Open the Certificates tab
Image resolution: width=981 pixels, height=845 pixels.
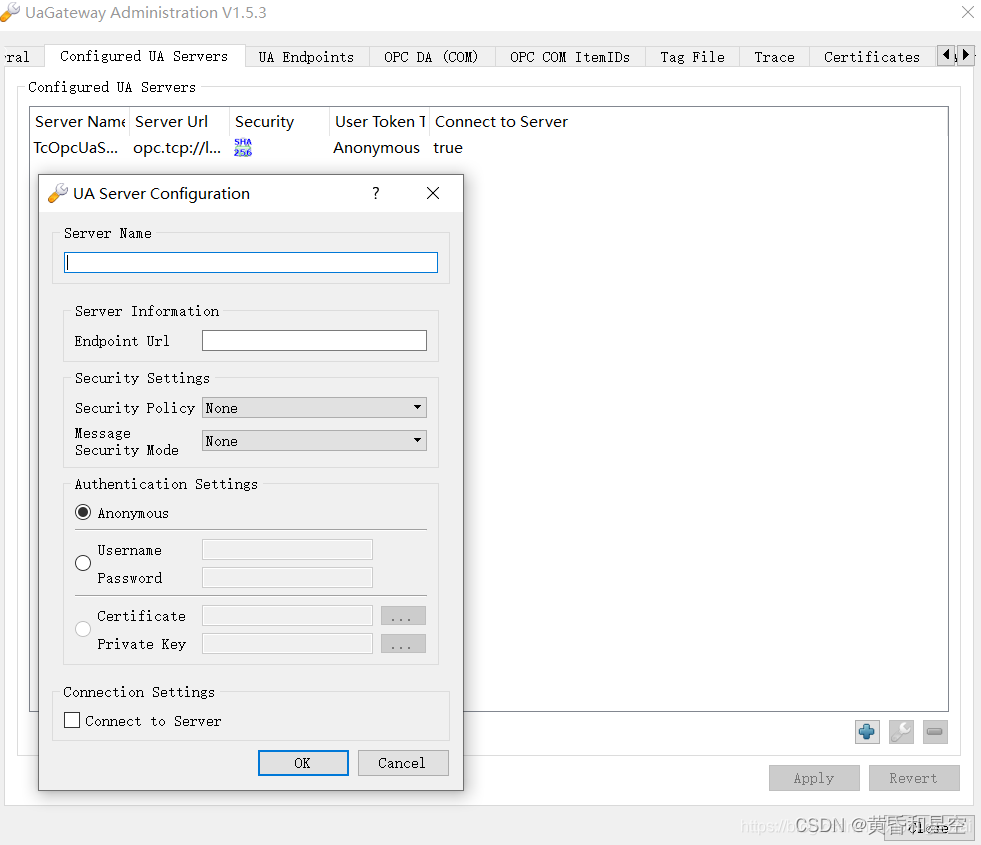[x=871, y=57]
